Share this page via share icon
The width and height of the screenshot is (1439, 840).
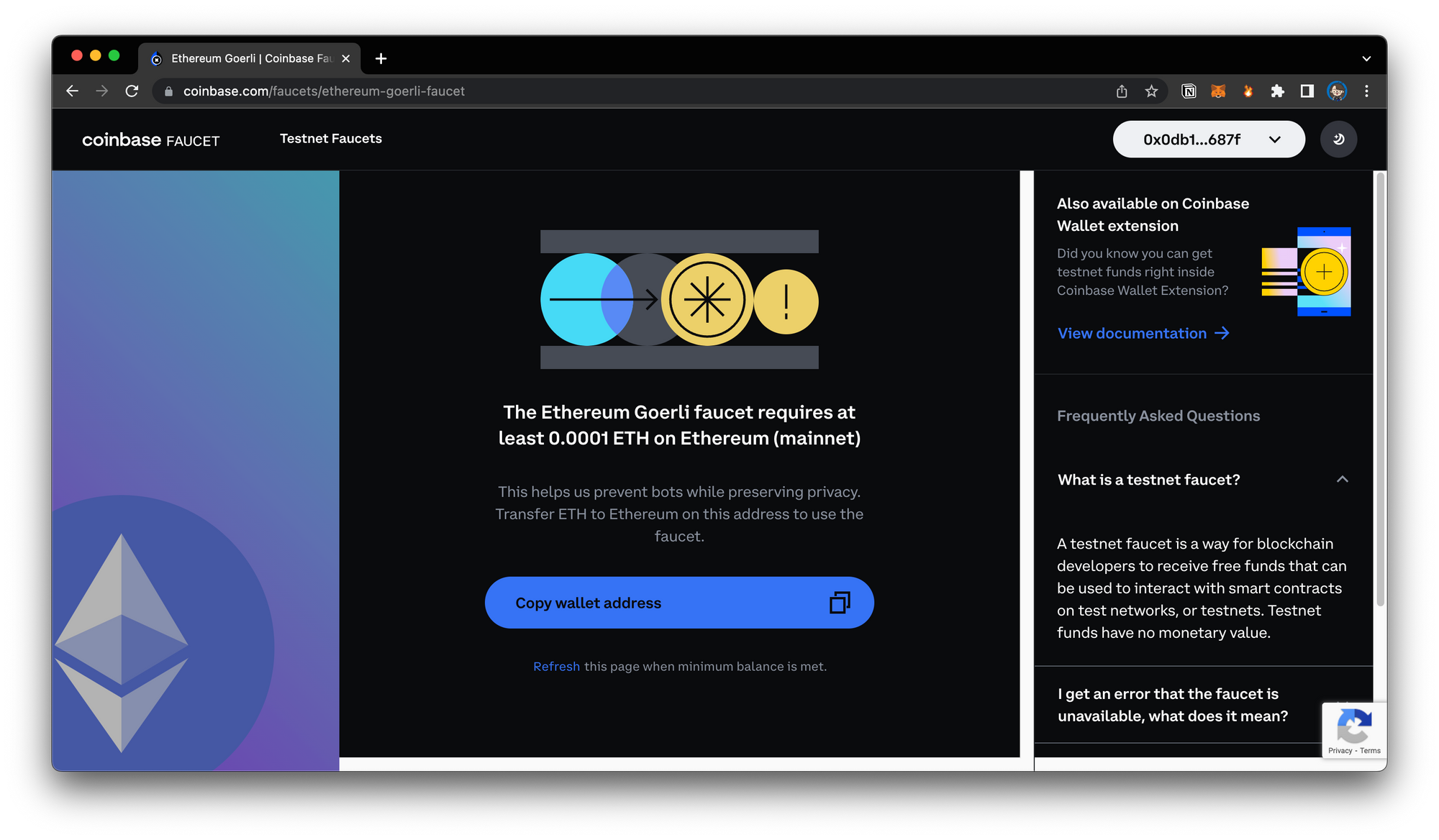coord(1122,91)
